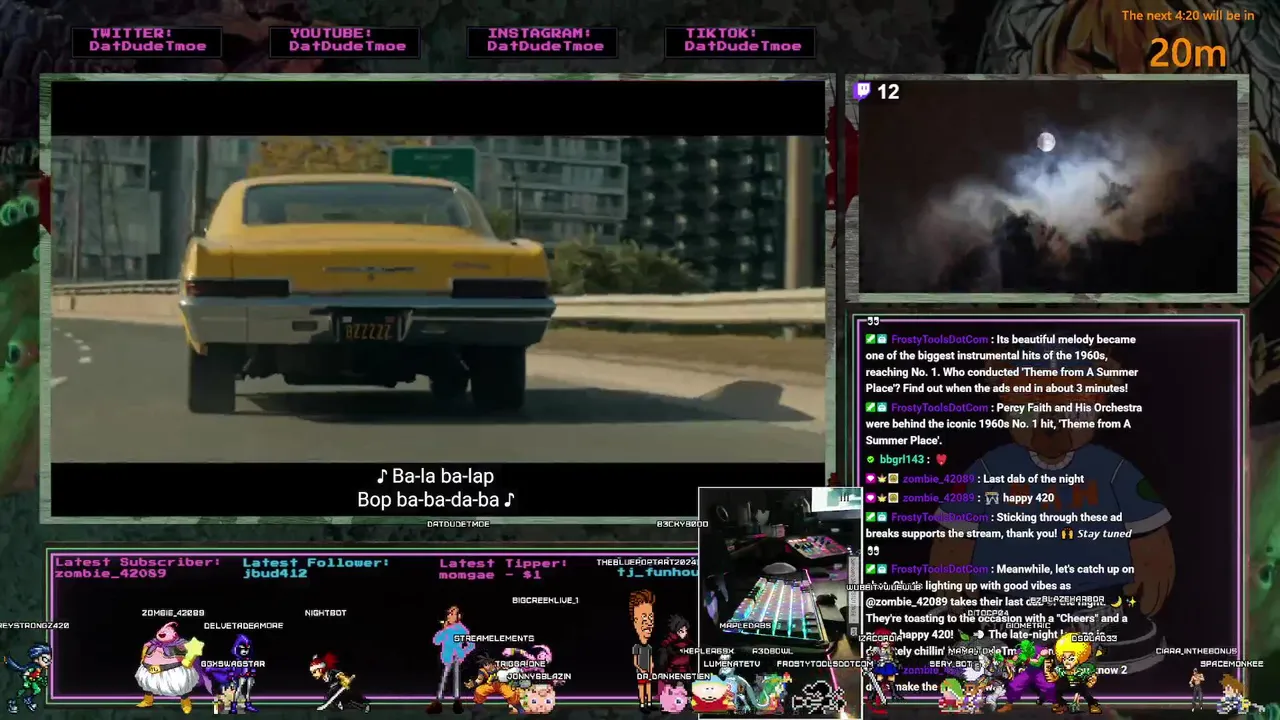Viewport: 1280px width, 720px height.
Task: Click the viewer count '12'
Action: (888, 92)
